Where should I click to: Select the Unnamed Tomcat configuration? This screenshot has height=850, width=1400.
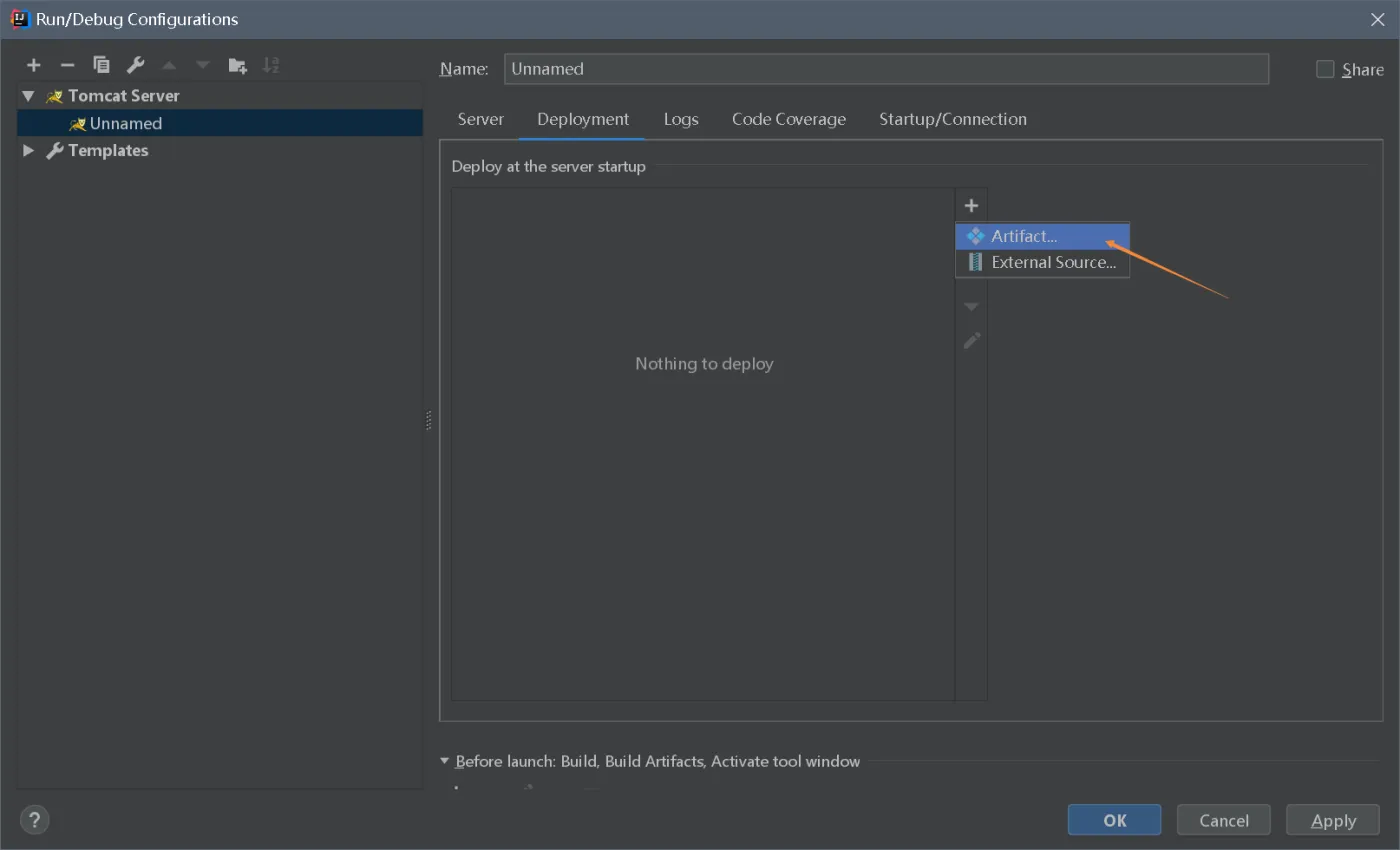pyautogui.click(x=220, y=123)
